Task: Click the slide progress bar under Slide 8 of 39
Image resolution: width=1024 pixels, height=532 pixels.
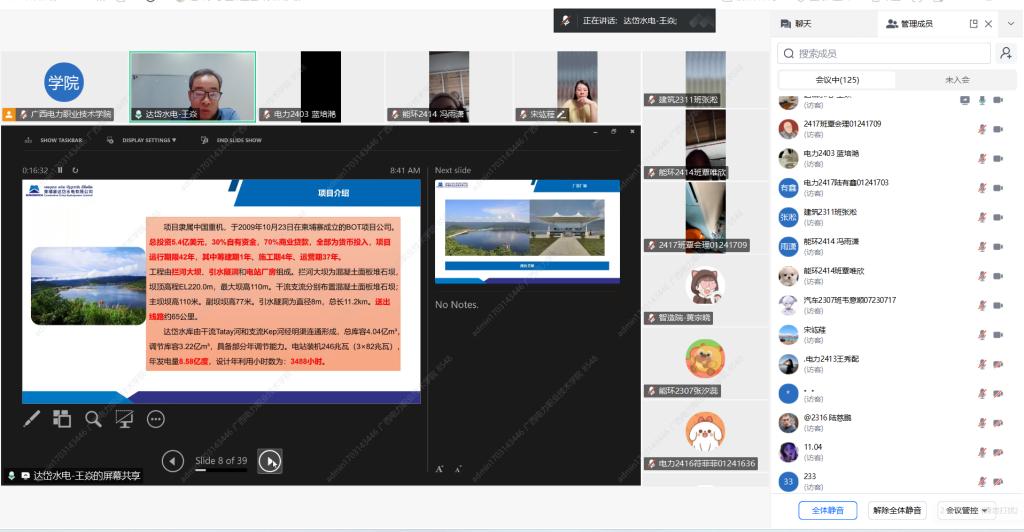Action: coord(221,469)
